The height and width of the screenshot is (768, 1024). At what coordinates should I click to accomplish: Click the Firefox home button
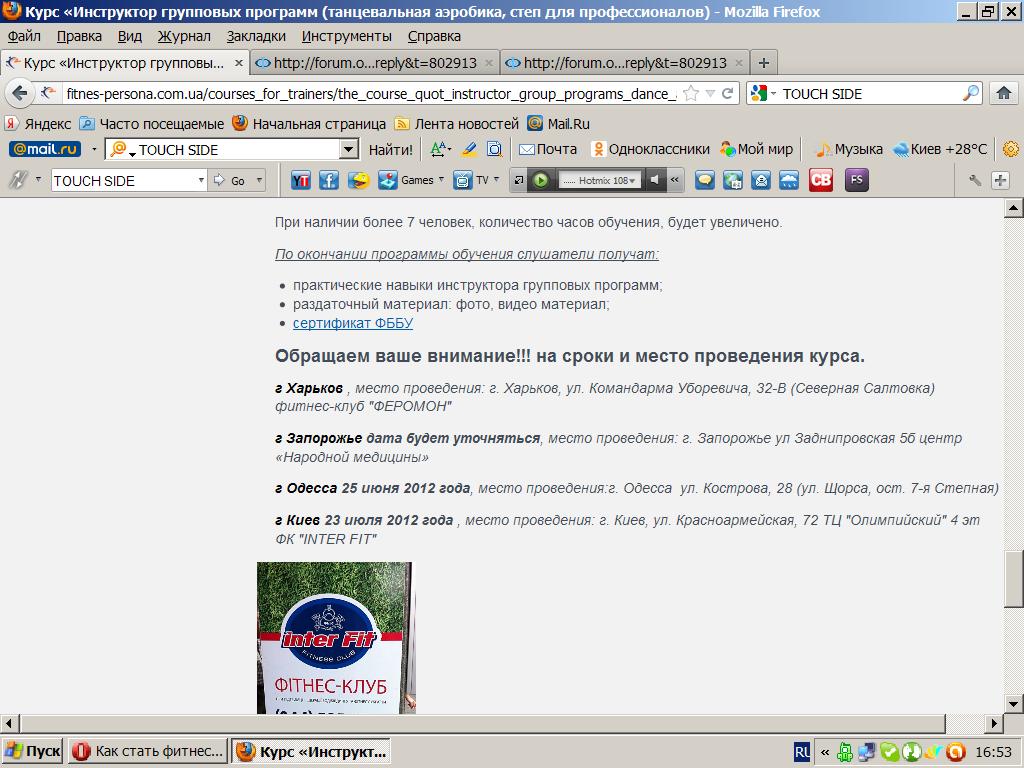coord(1004,93)
